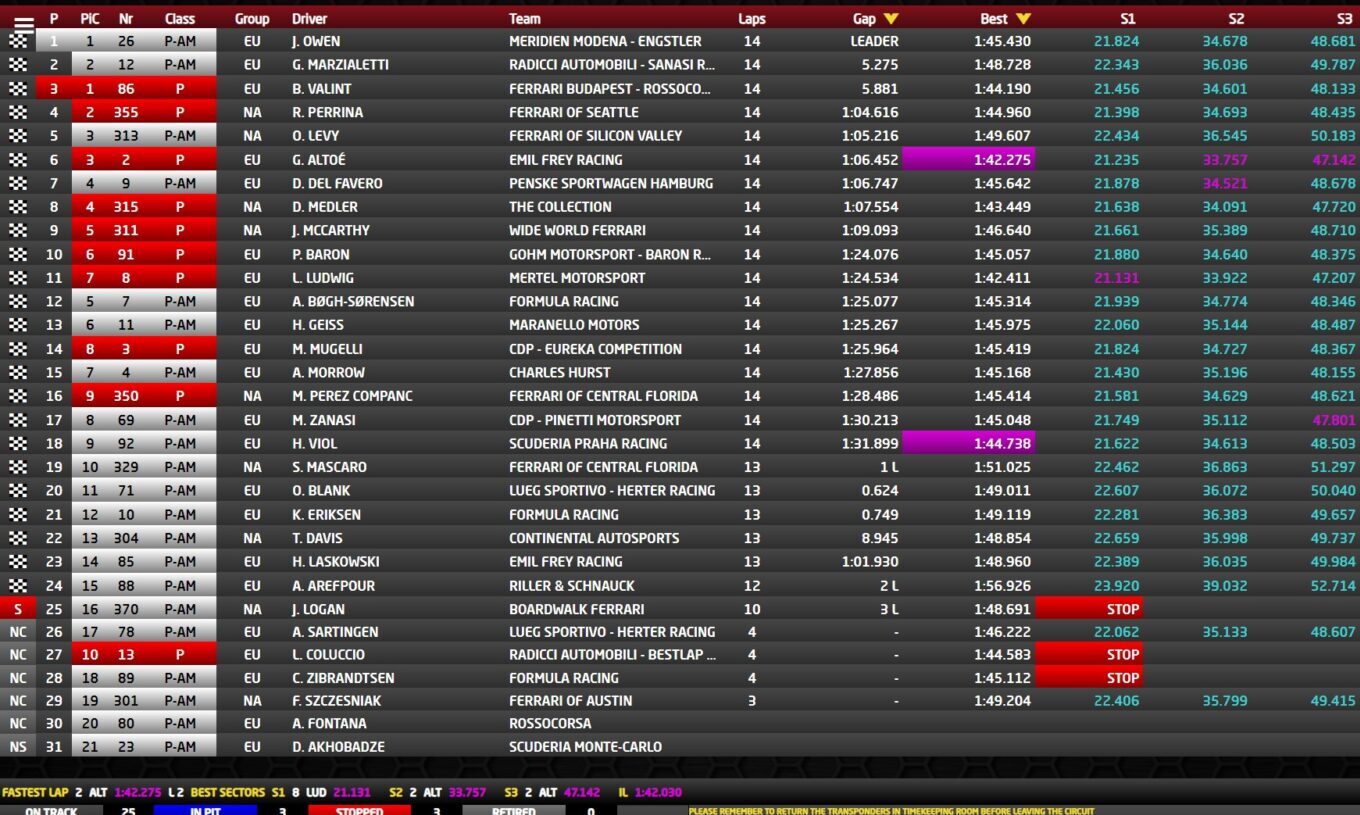
Task: Click driver A. Bøgh-Sørensen
Action: tap(353, 301)
